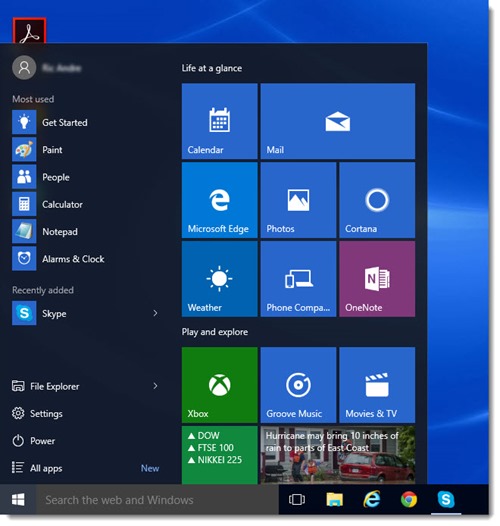This screenshot has height=526, width=500.
Task: Click the FTSE 100 stock line
Action: 211,448
